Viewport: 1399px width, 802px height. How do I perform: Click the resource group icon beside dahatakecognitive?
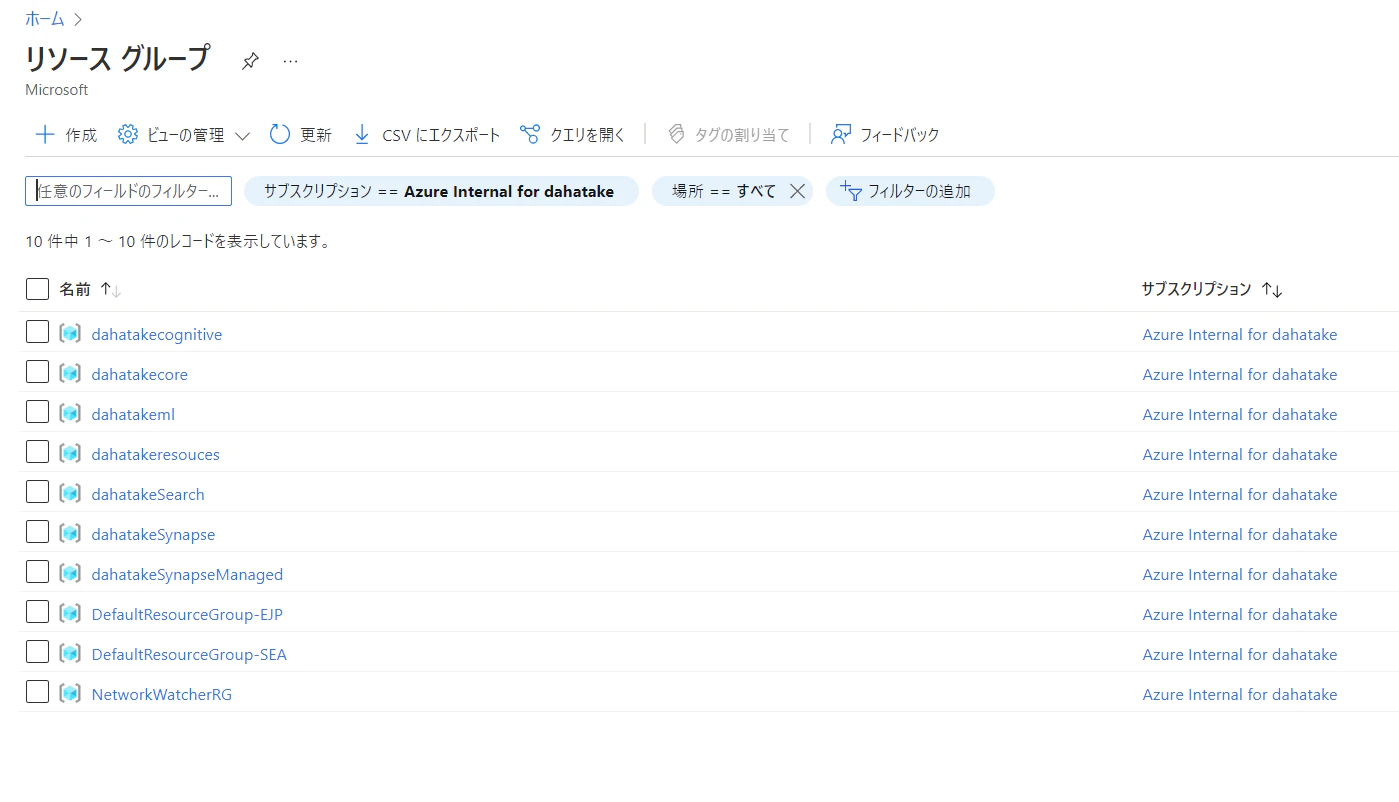[x=70, y=333]
